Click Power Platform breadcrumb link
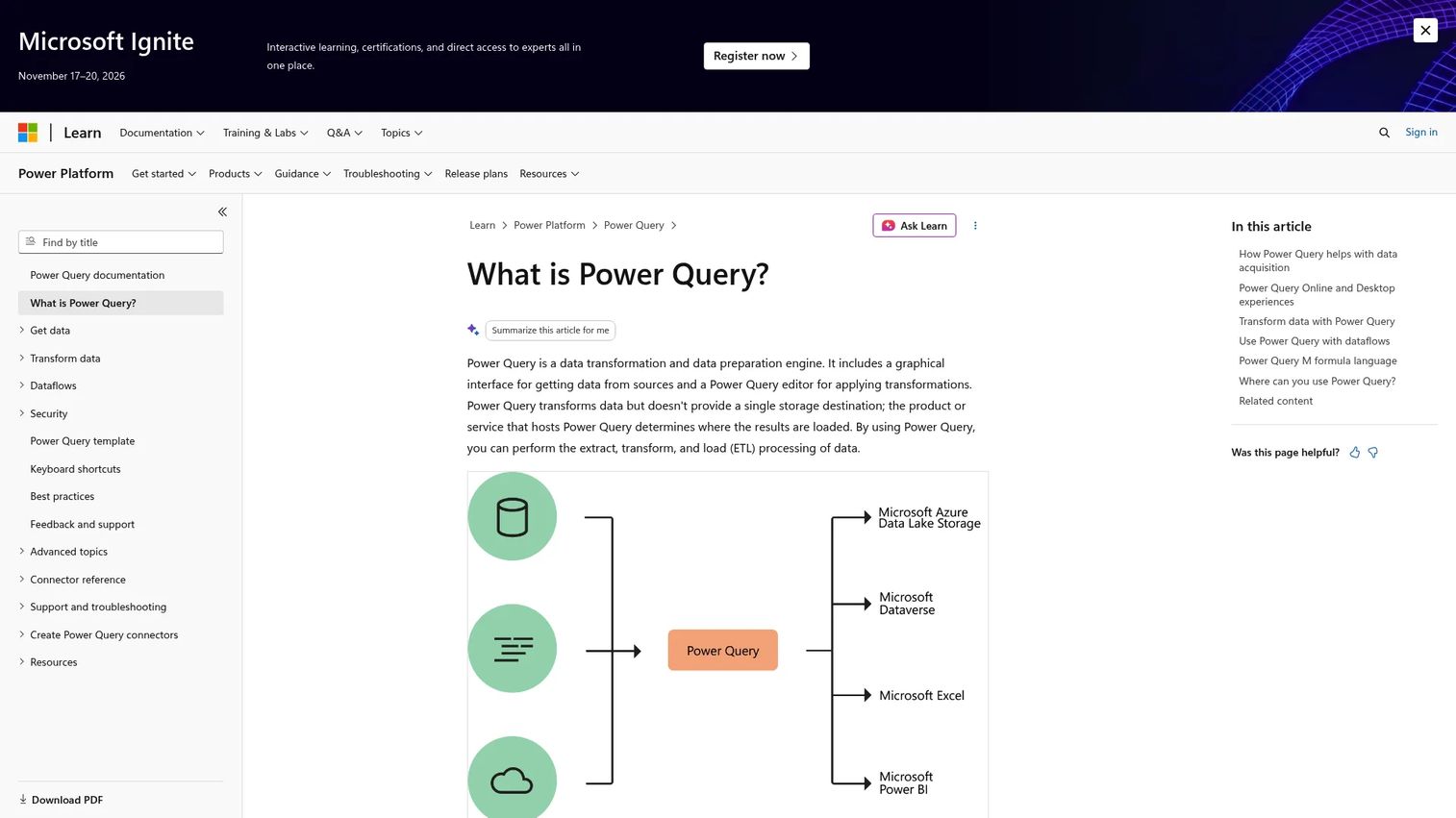Viewport: 1456px width, 818px height. click(549, 226)
